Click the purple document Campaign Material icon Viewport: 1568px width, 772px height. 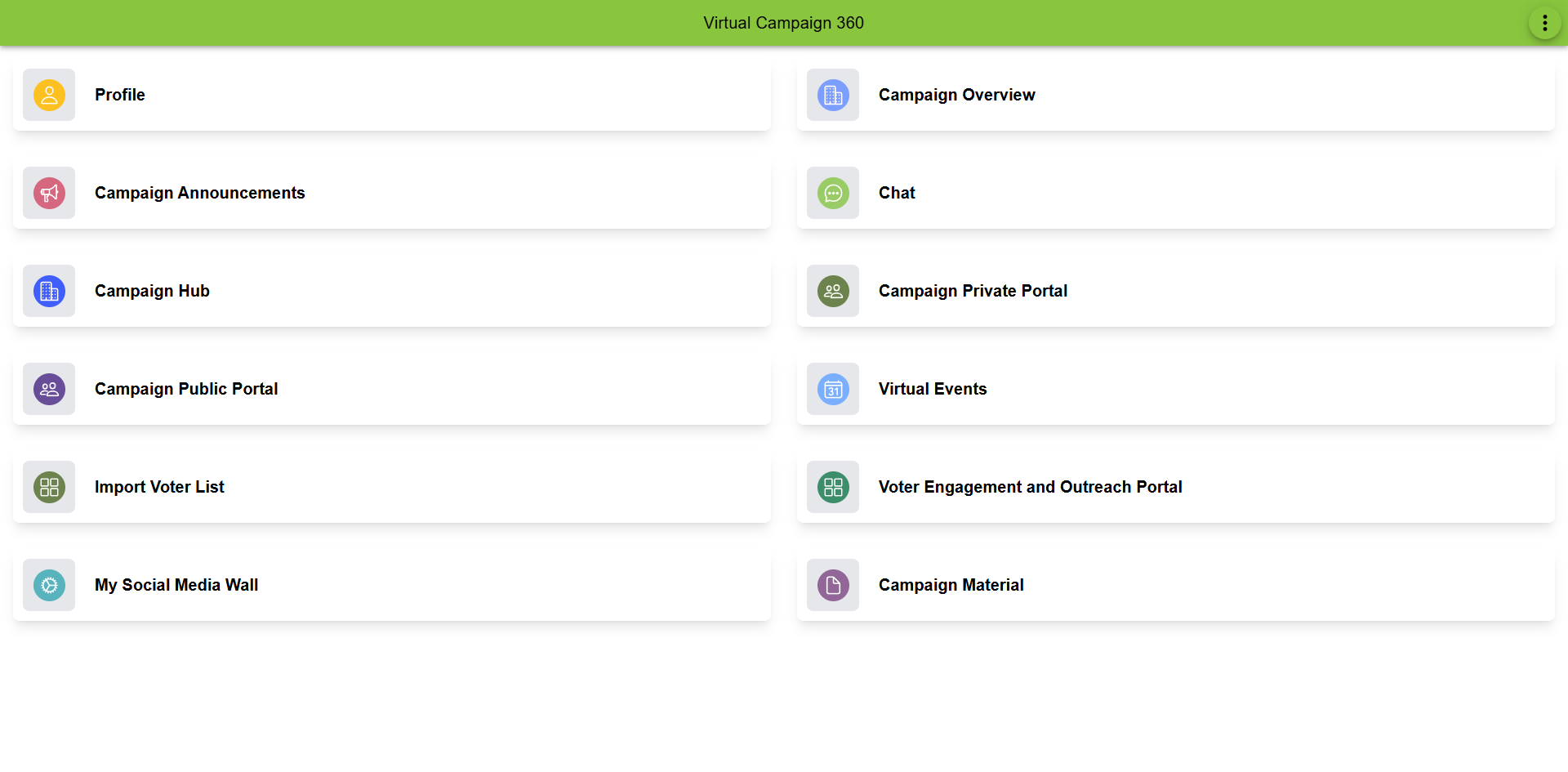coord(833,585)
